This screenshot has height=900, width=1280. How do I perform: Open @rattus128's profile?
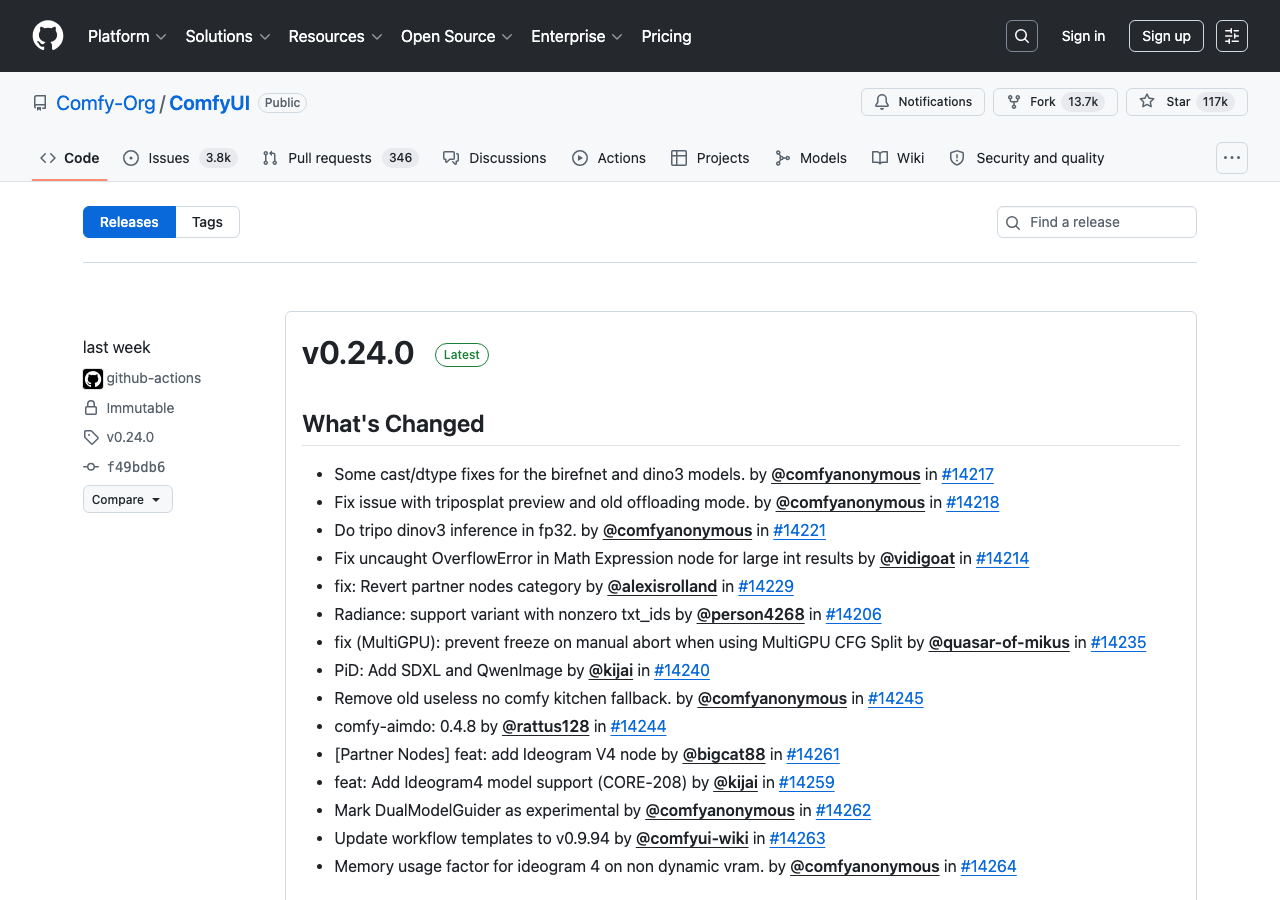coord(545,726)
